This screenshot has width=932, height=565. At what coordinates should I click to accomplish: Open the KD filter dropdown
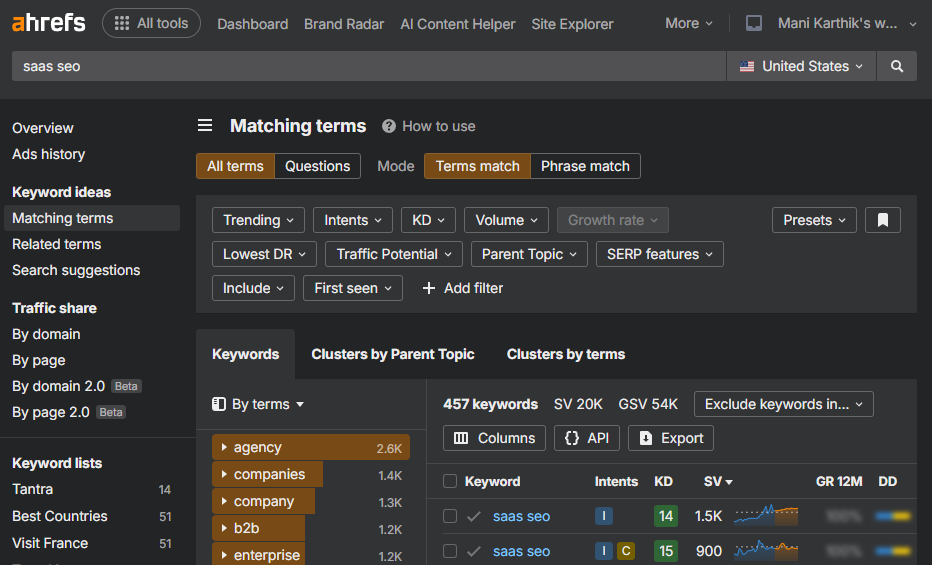coord(428,220)
